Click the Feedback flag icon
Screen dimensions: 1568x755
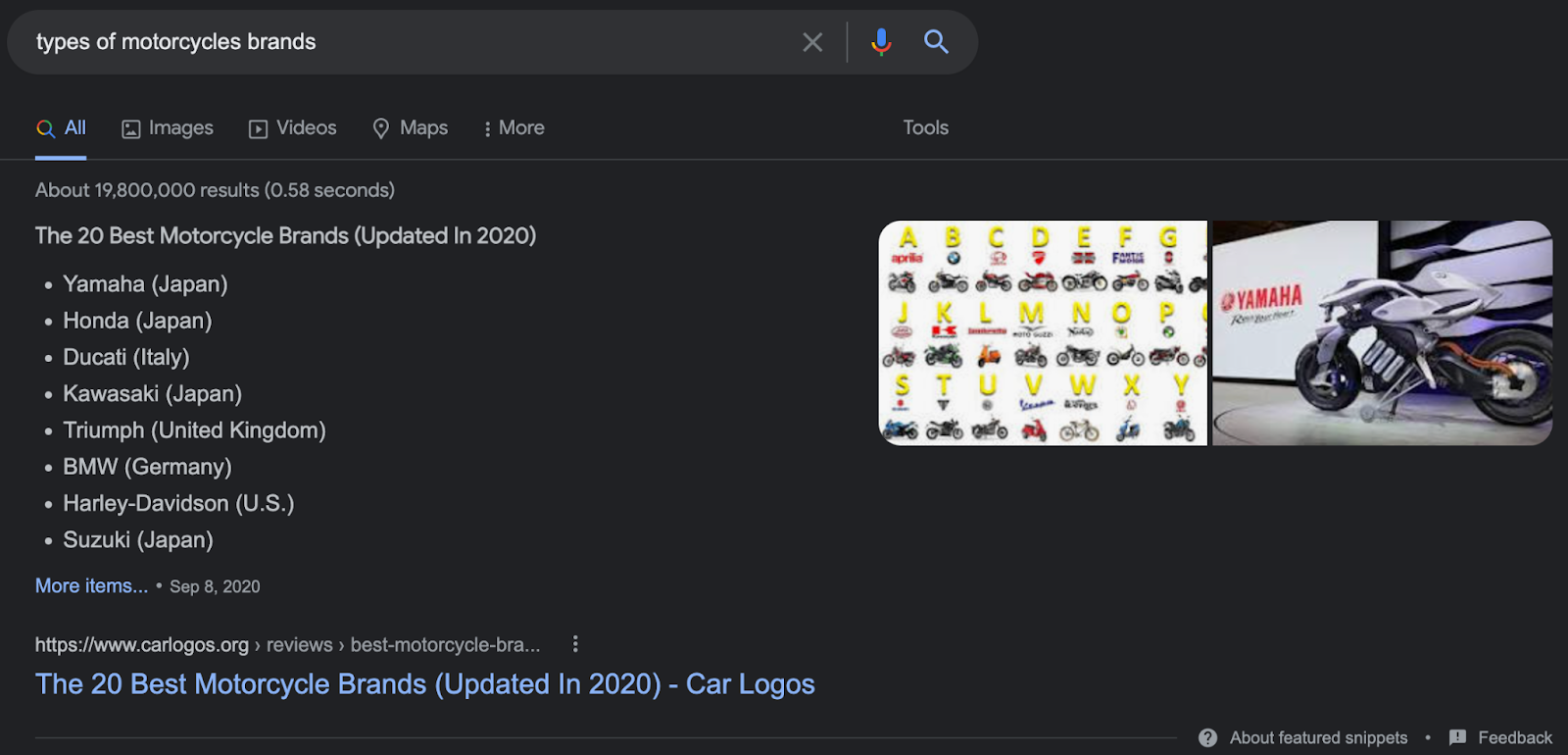click(x=1457, y=737)
